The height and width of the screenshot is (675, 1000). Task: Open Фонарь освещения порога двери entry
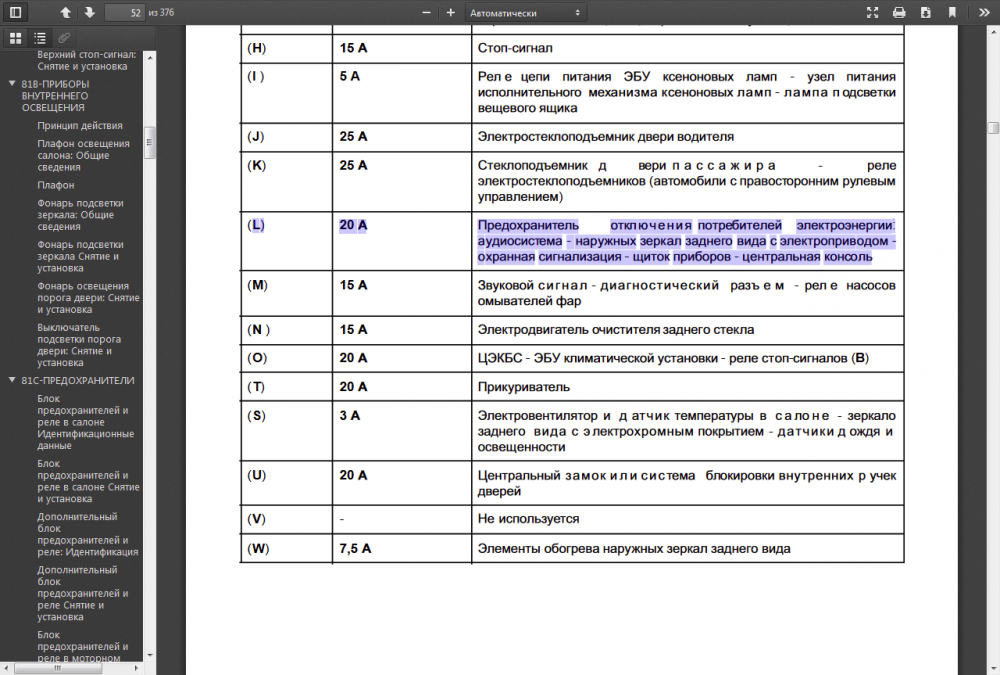coord(88,297)
